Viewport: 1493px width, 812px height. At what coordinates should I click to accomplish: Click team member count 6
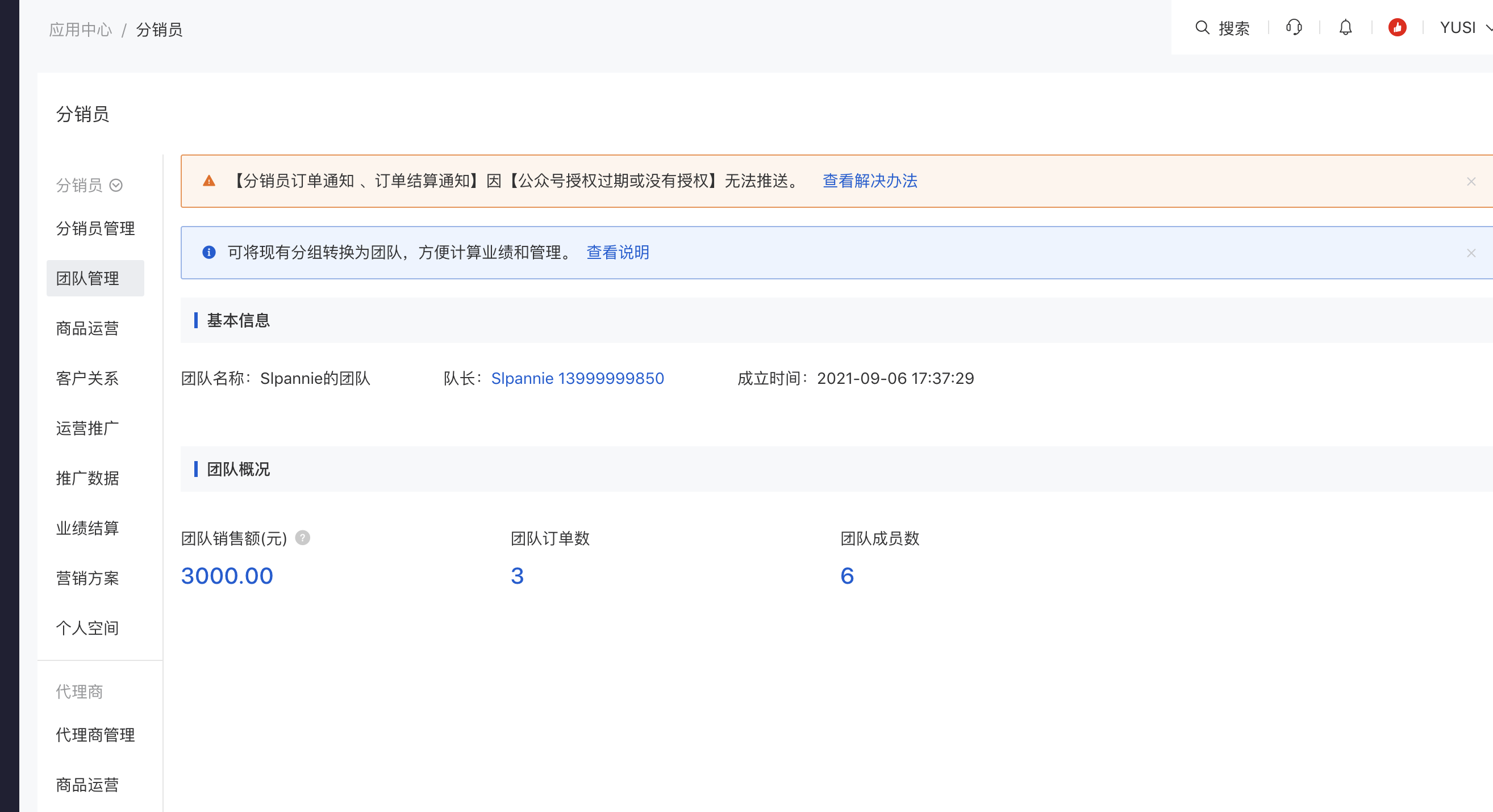point(846,576)
